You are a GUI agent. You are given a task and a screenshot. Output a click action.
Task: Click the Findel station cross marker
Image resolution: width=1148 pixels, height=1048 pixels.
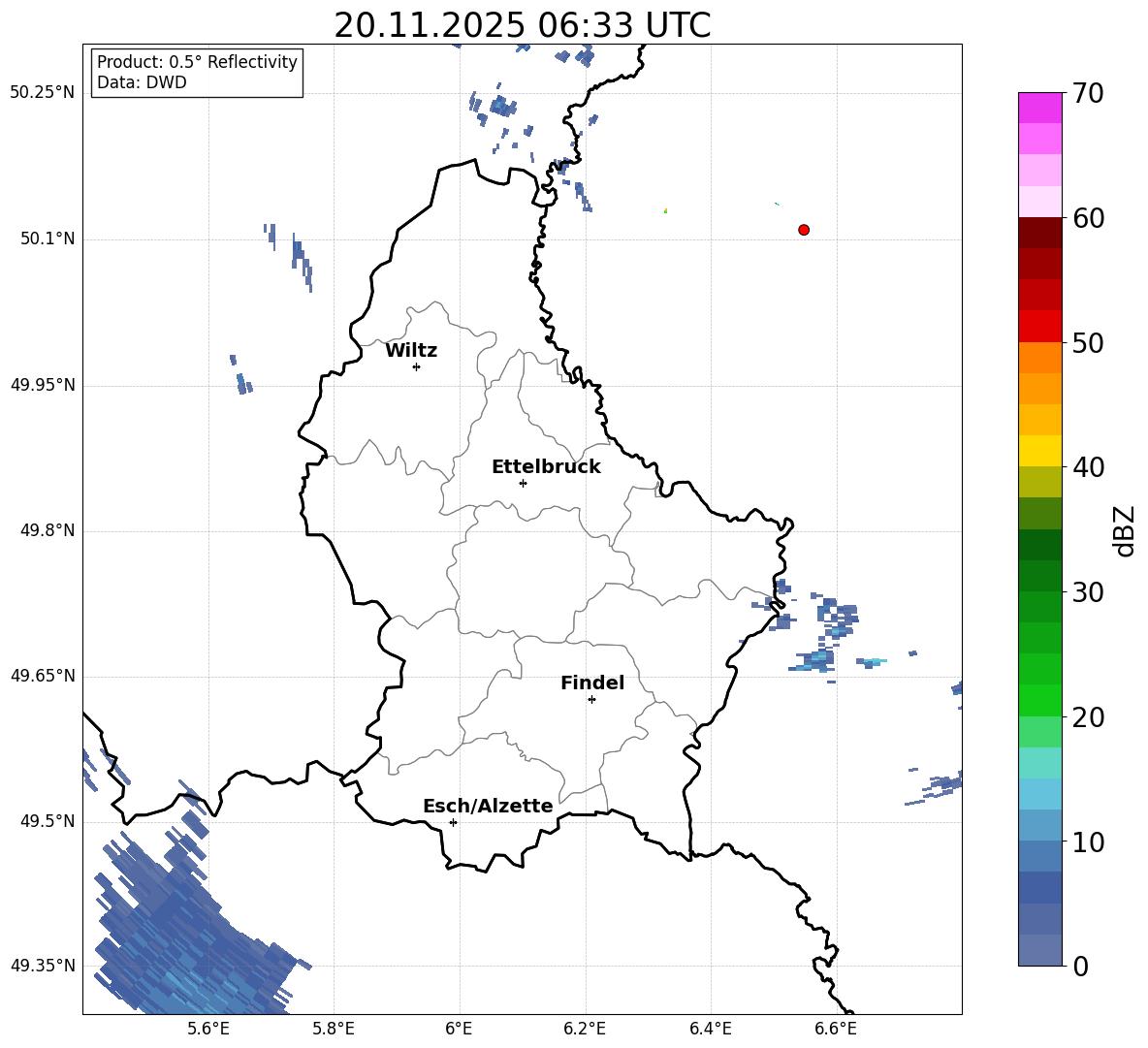591,700
